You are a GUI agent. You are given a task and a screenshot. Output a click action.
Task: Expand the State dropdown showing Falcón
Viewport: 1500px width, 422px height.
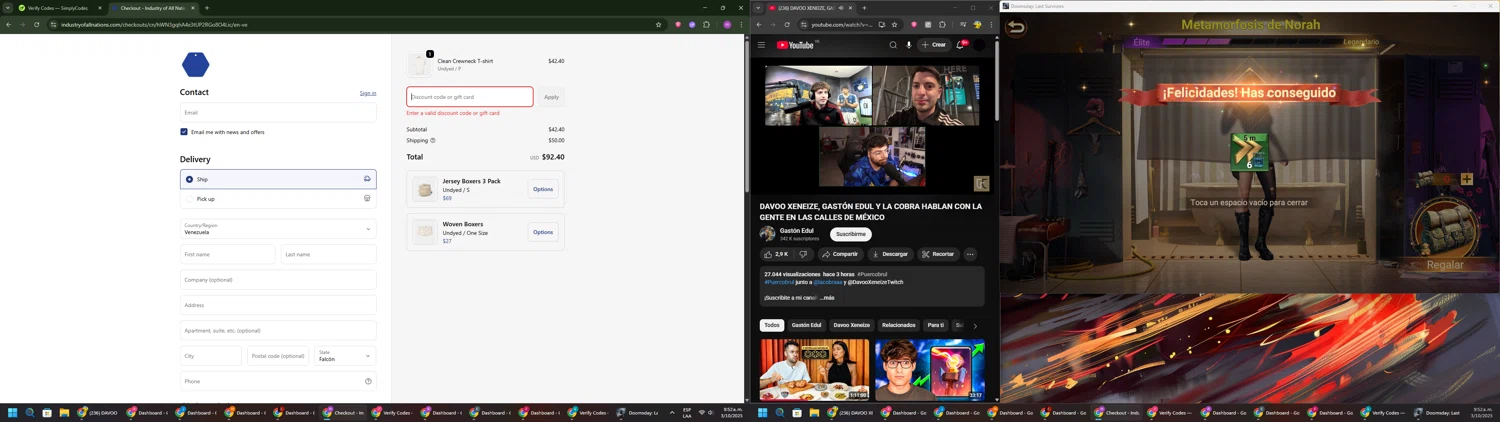[345, 356]
